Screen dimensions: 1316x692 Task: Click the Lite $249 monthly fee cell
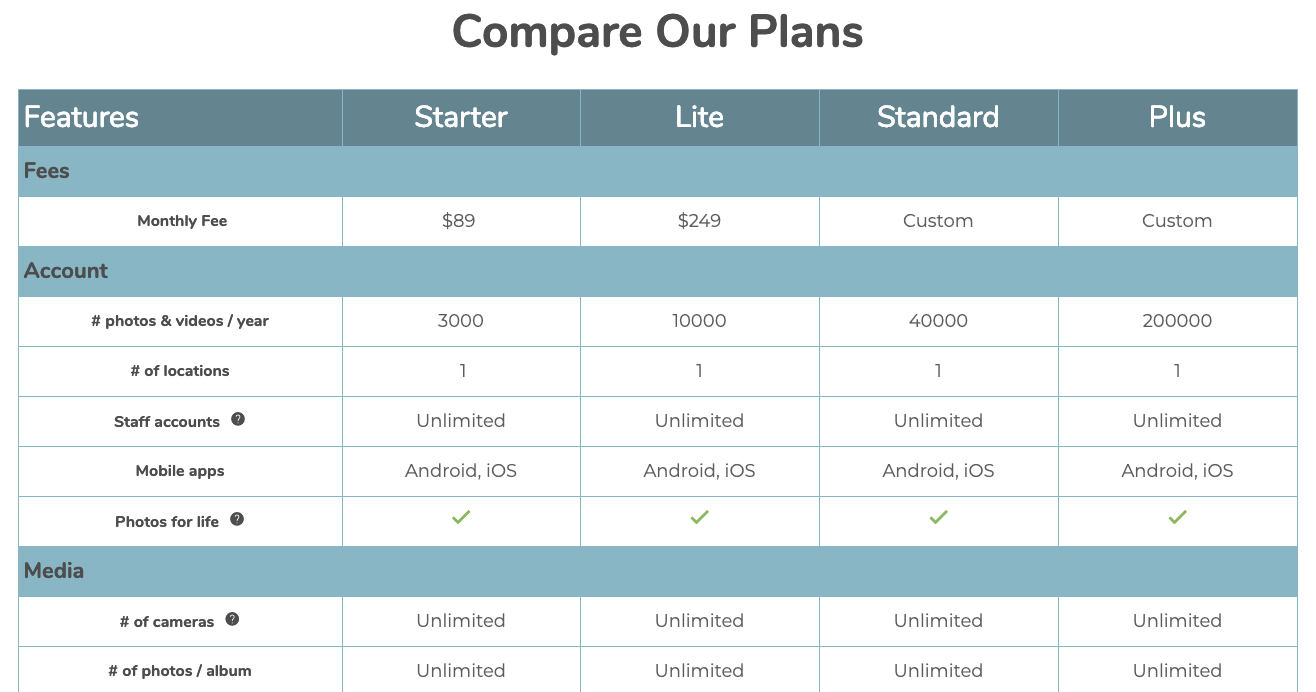[699, 221]
